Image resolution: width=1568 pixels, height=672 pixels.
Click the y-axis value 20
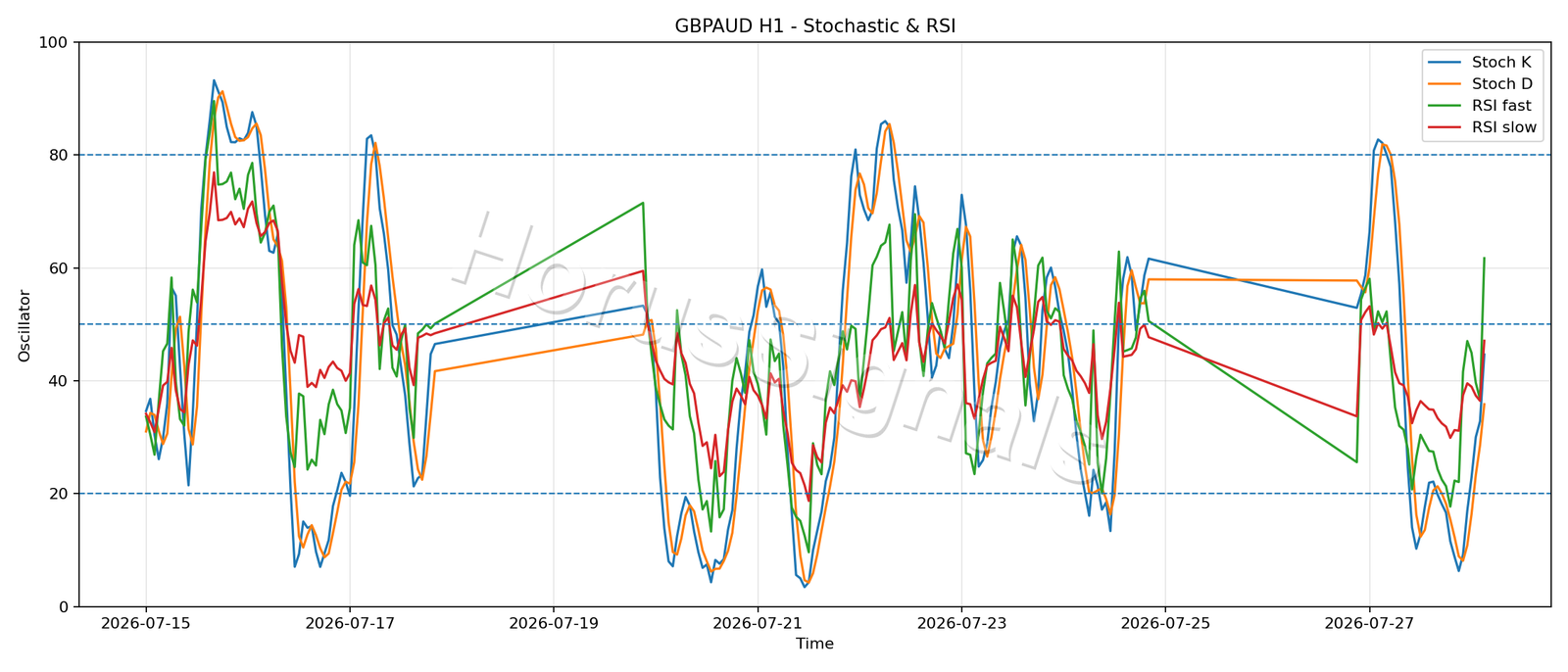(x=58, y=494)
